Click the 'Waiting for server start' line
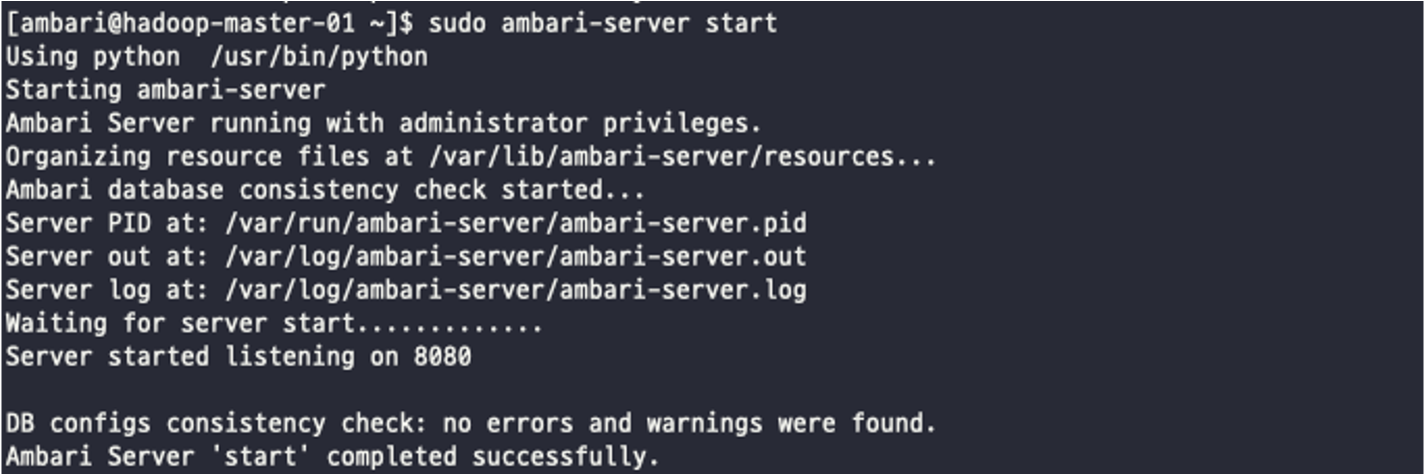The image size is (1425, 474). pos(274,323)
